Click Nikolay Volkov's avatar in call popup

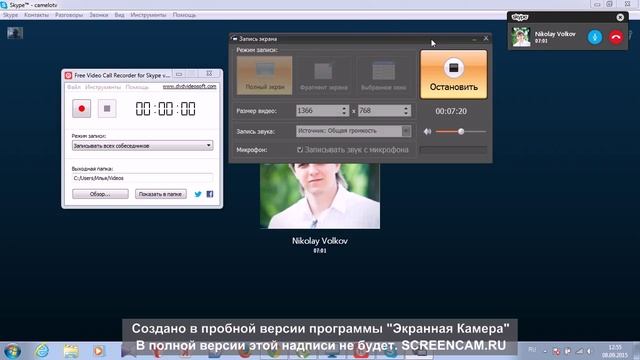pyautogui.click(x=521, y=37)
